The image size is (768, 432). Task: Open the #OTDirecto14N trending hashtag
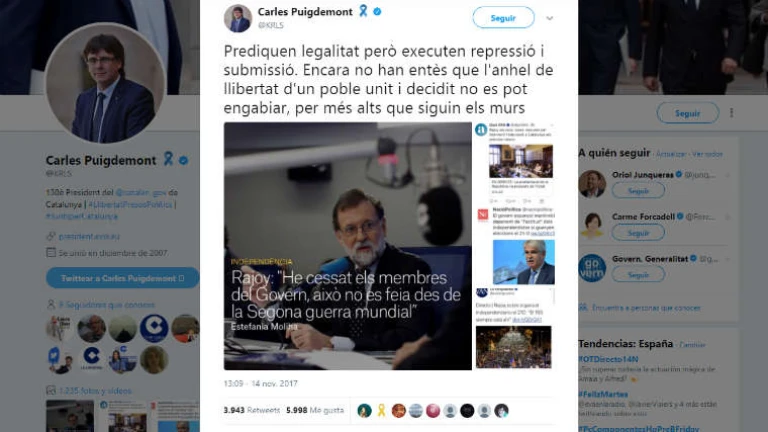608,359
